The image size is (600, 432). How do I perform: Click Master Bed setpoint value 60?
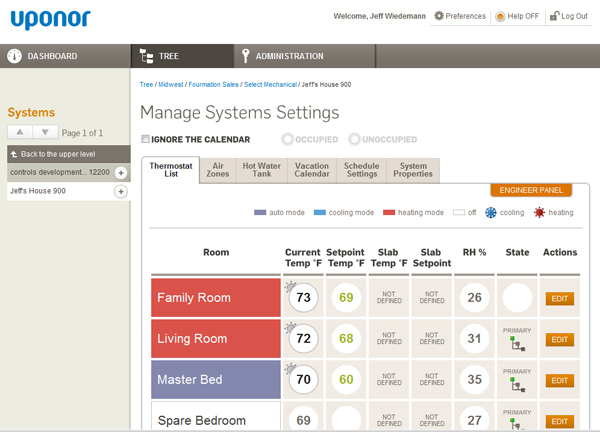[x=346, y=380]
